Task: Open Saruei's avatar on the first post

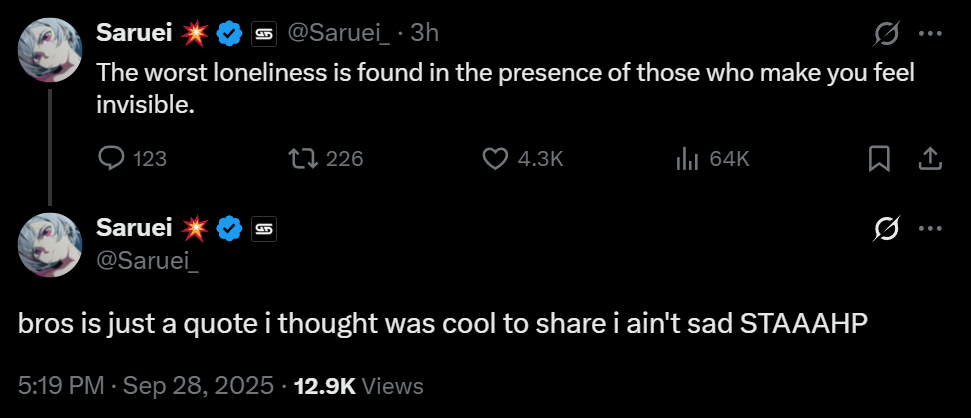Action: (x=49, y=50)
